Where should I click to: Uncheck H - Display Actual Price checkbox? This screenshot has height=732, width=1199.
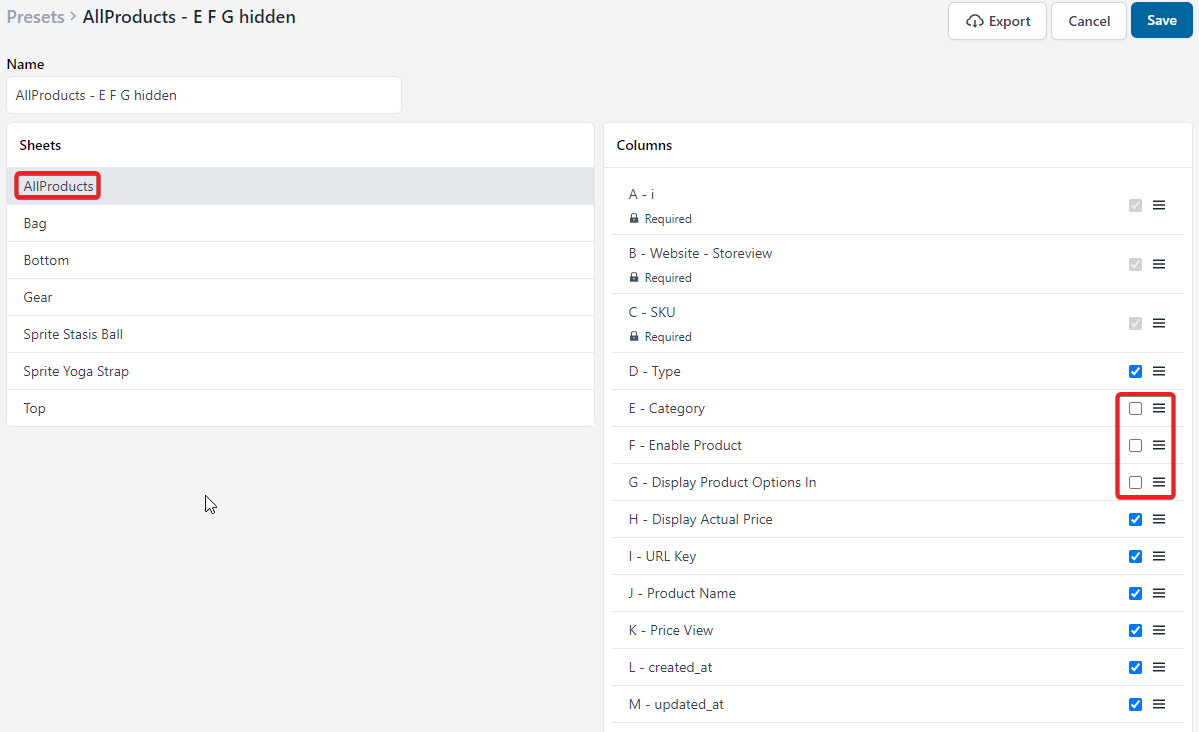click(1136, 519)
